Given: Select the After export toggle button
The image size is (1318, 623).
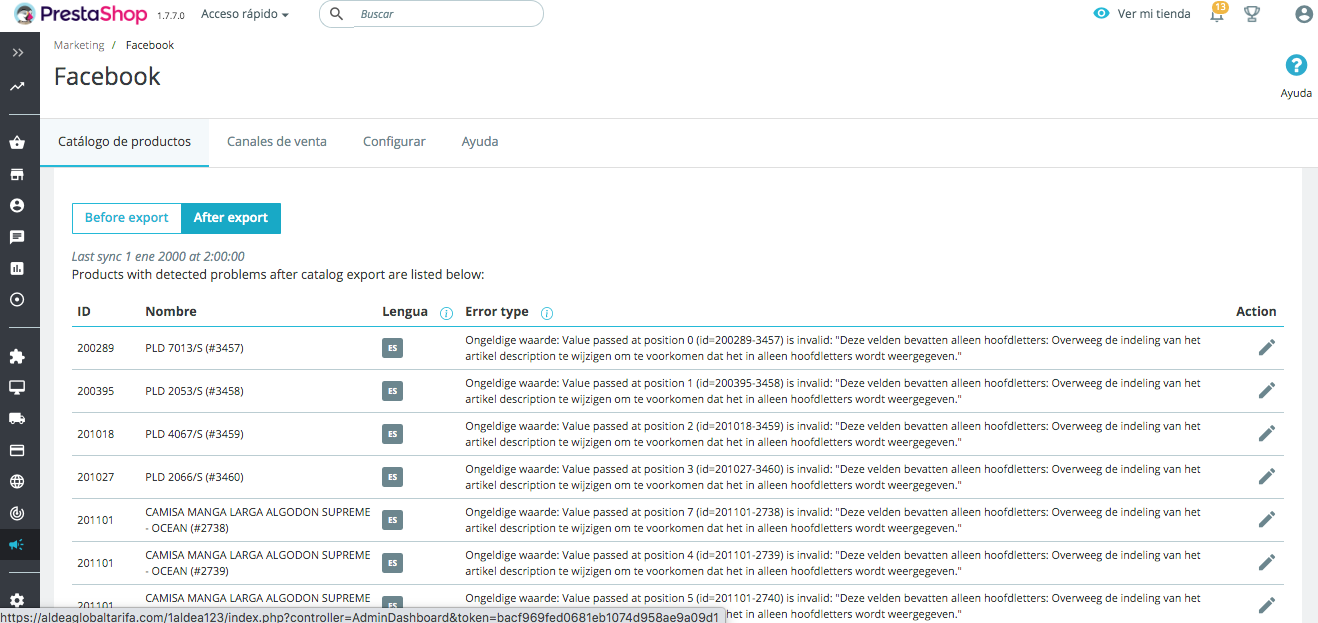Looking at the screenshot, I should 231,218.
